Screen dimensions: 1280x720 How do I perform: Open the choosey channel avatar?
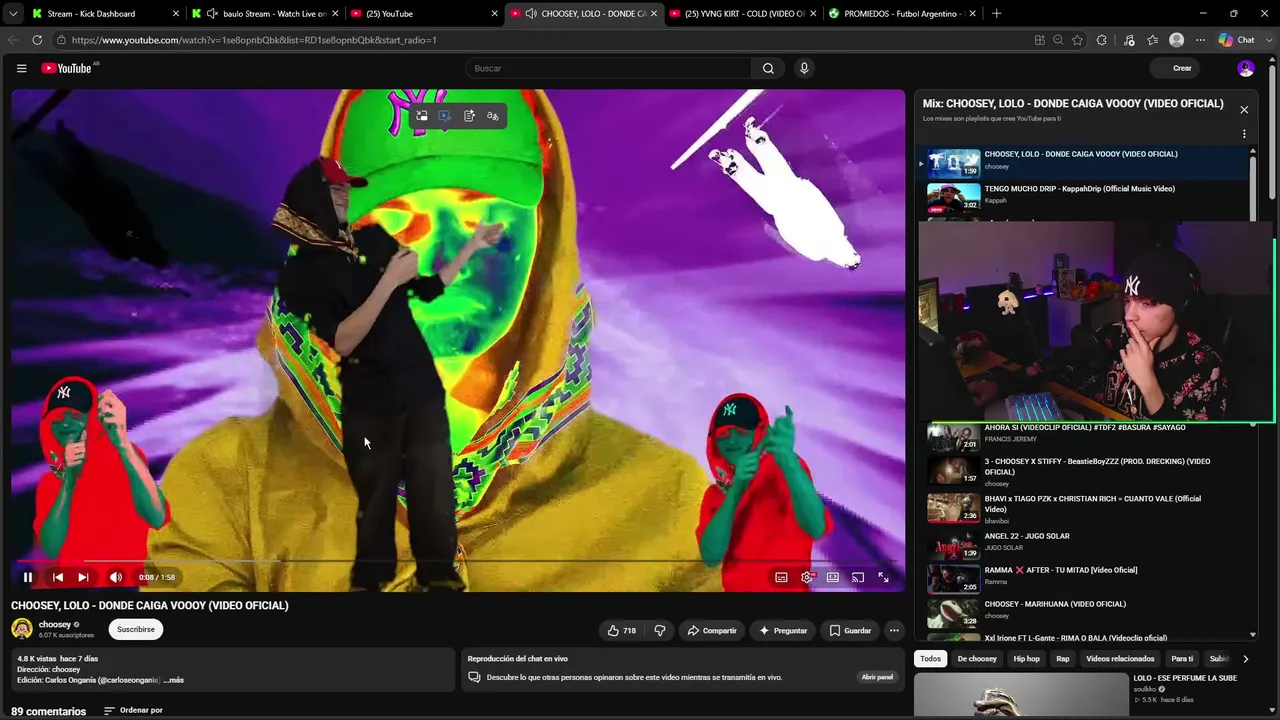coord(22,629)
